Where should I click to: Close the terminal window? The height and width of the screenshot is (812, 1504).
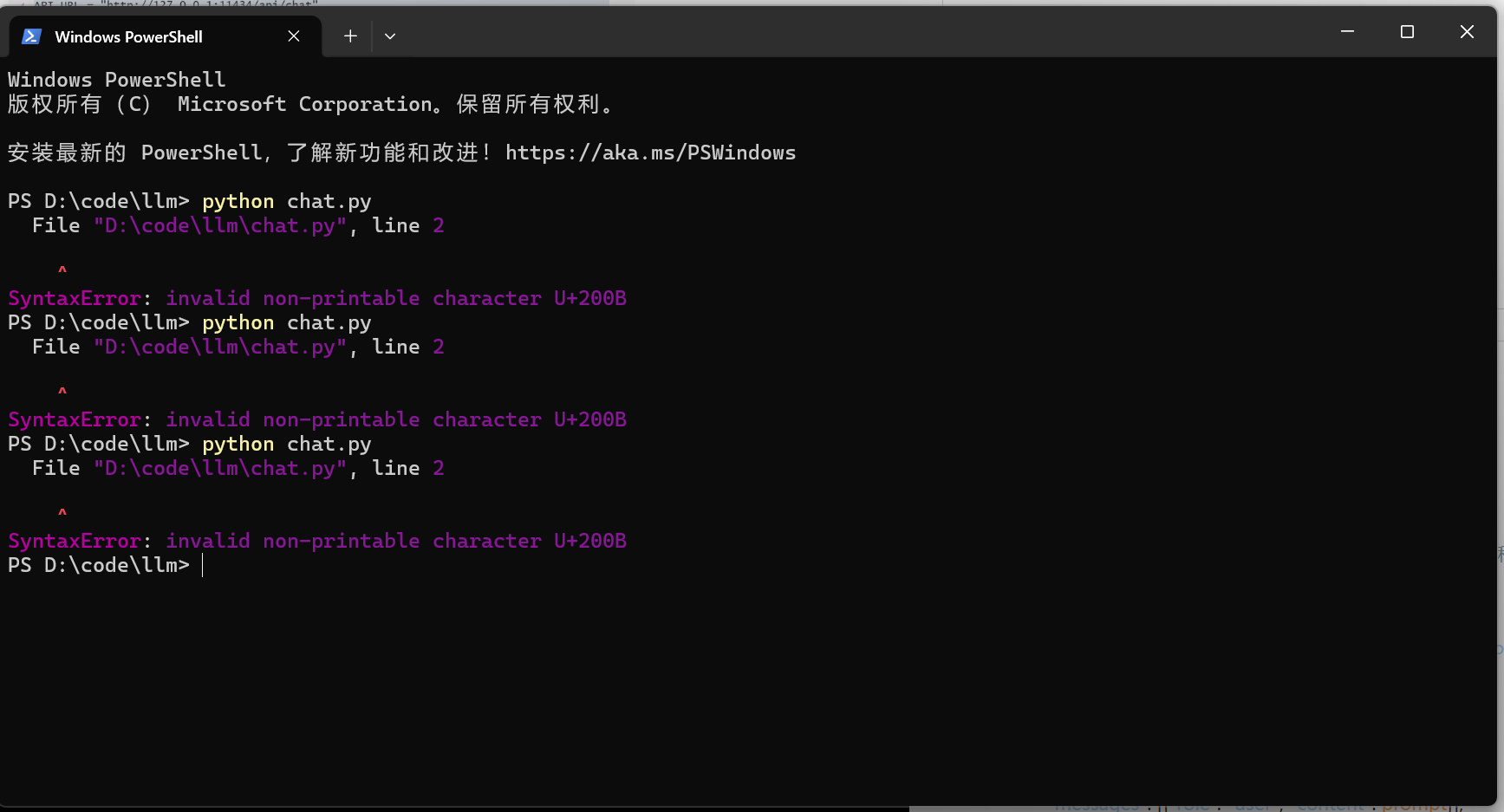point(1467,32)
